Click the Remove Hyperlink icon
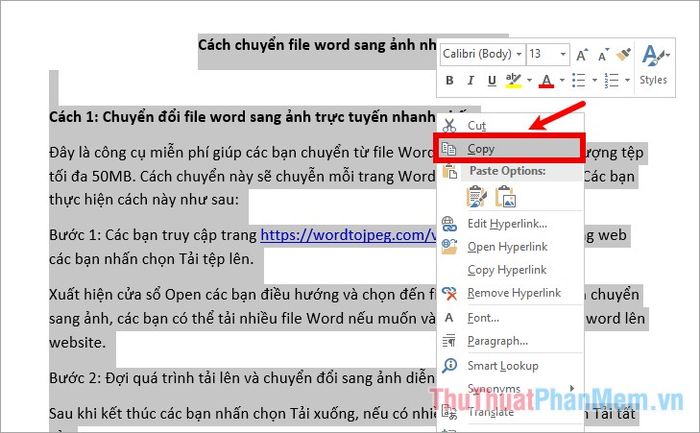This screenshot has width=700, height=433. pos(449,293)
